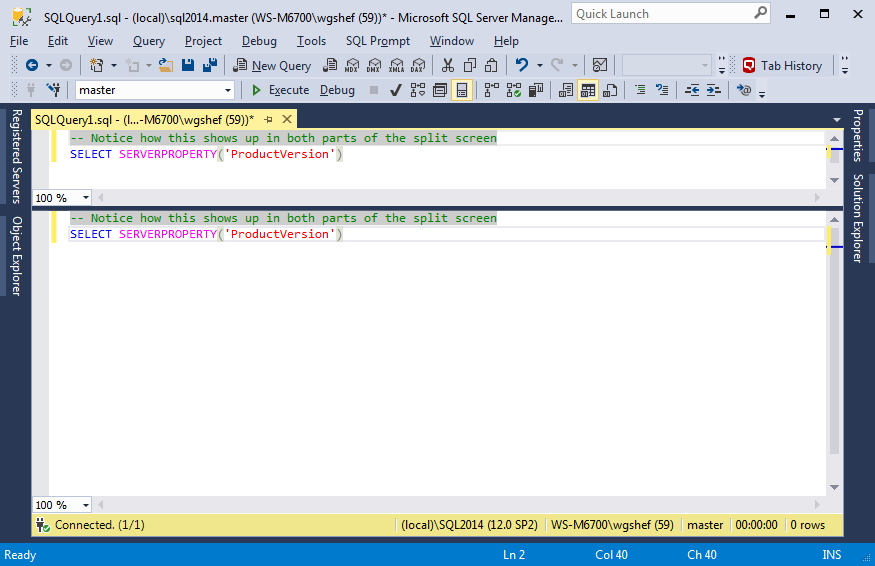Viewport: 875px width, 566px height.
Task: Click the upper pane scroll-down arrow
Action: [834, 180]
